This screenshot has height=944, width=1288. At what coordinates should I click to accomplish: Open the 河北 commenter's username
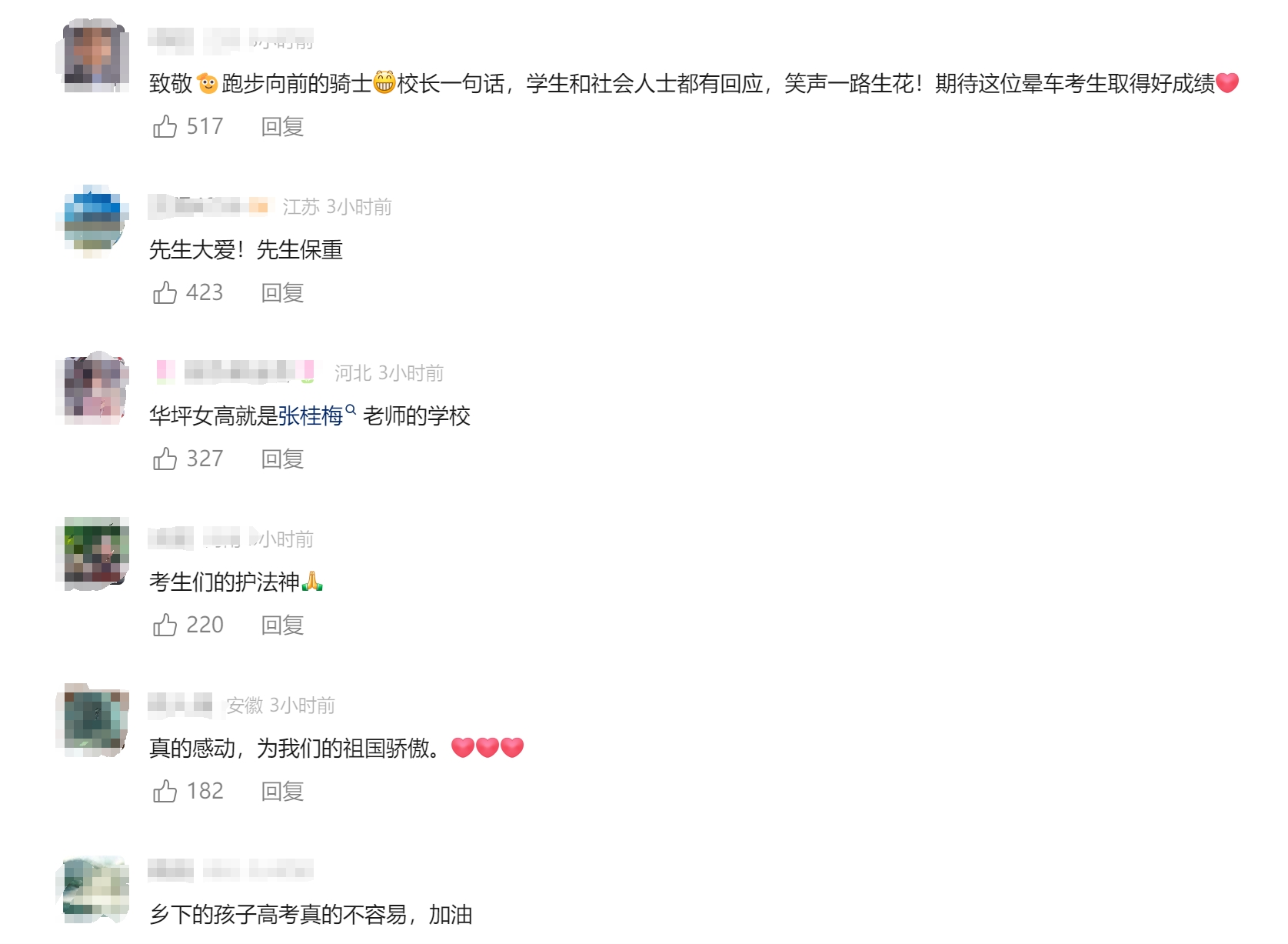coord(236,372)
